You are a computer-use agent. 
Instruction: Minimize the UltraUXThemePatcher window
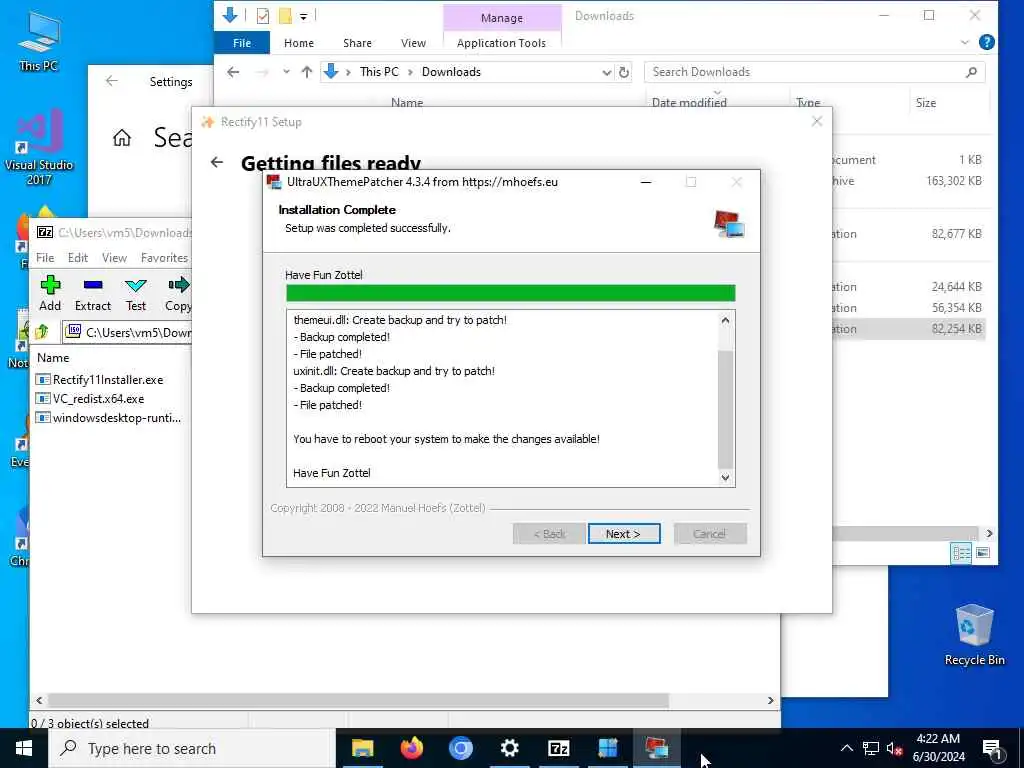646,182
